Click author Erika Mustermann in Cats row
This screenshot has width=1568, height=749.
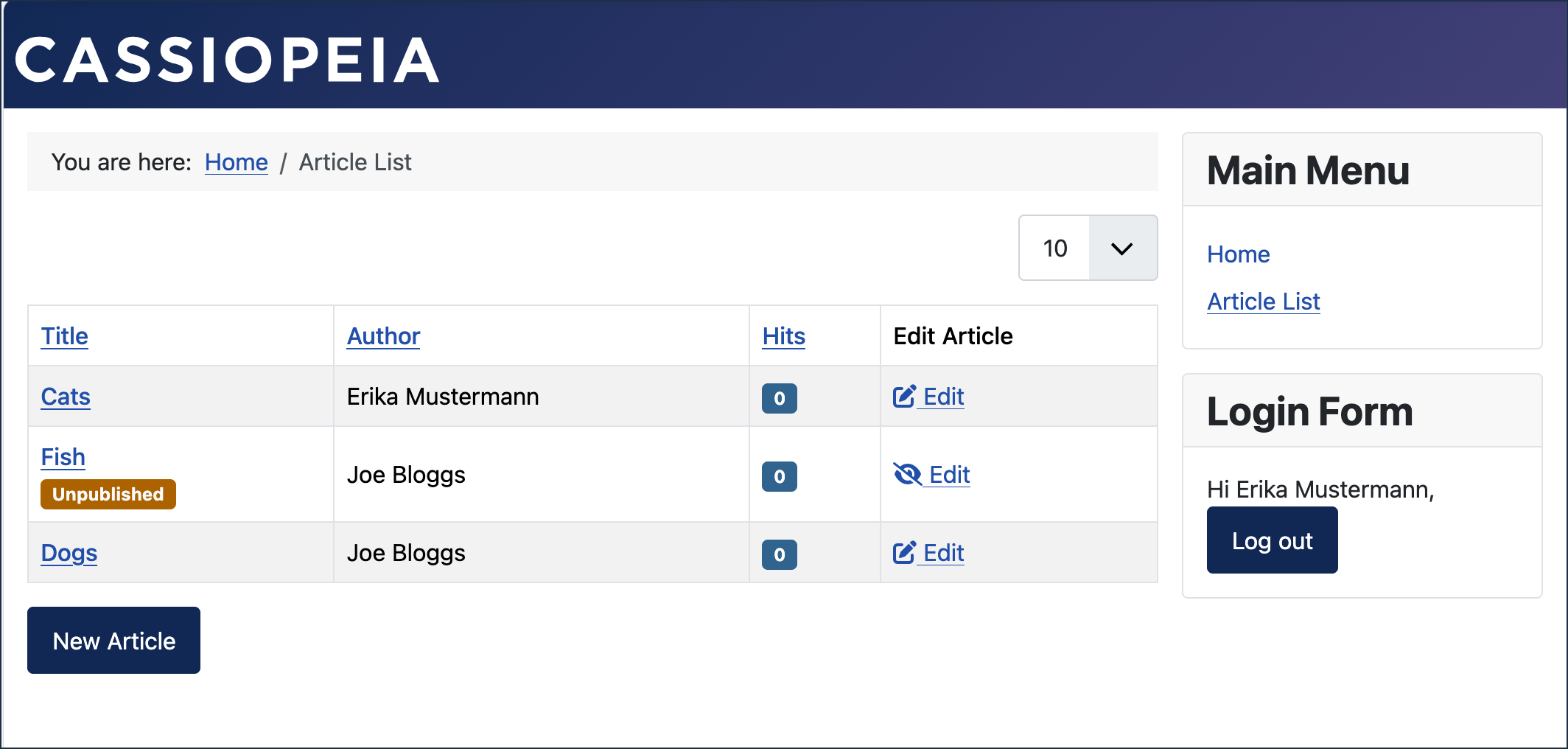tap(443, 397)
